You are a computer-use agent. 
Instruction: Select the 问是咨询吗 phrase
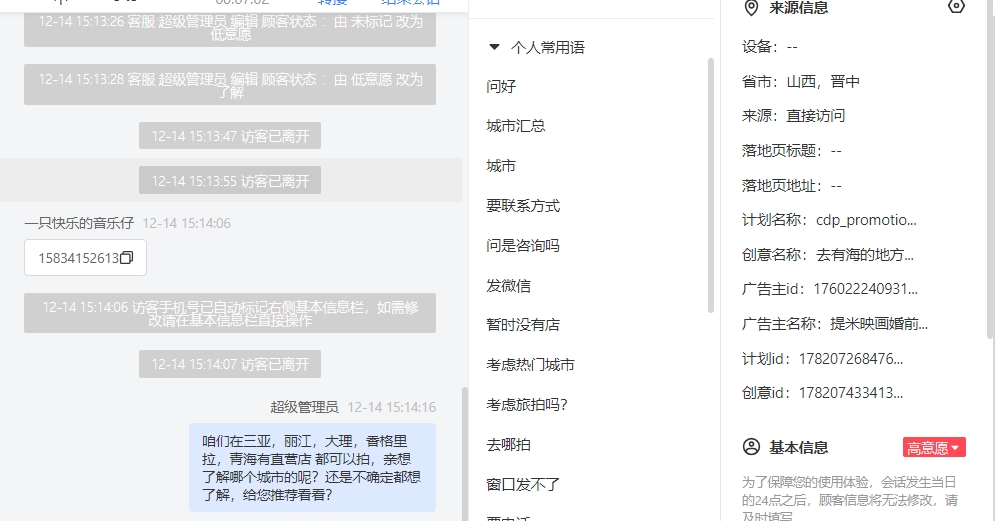coord(524,246)
